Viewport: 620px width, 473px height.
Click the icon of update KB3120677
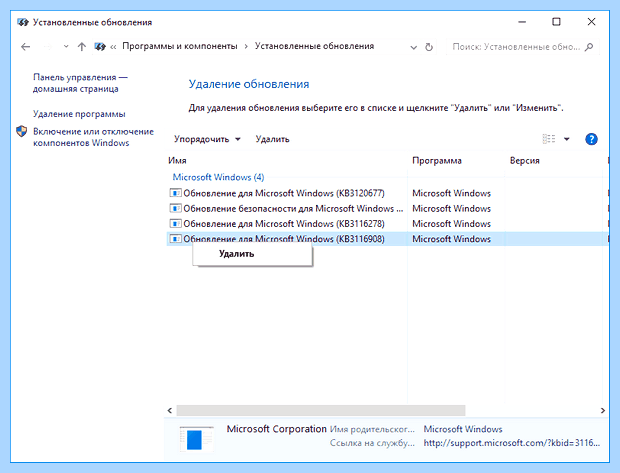(x=175, y=193)
